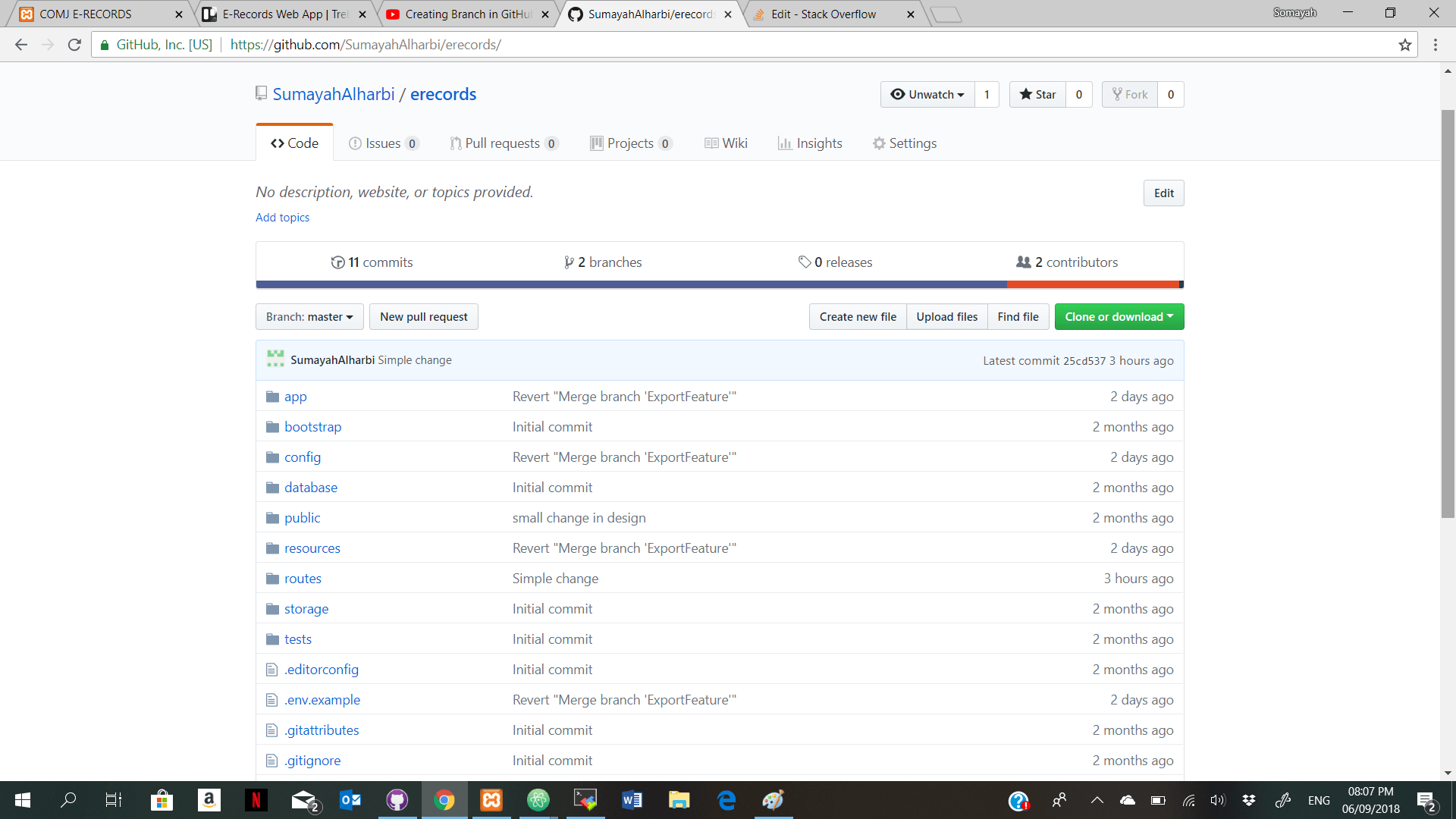Open Paint app on taskbar

773,800
